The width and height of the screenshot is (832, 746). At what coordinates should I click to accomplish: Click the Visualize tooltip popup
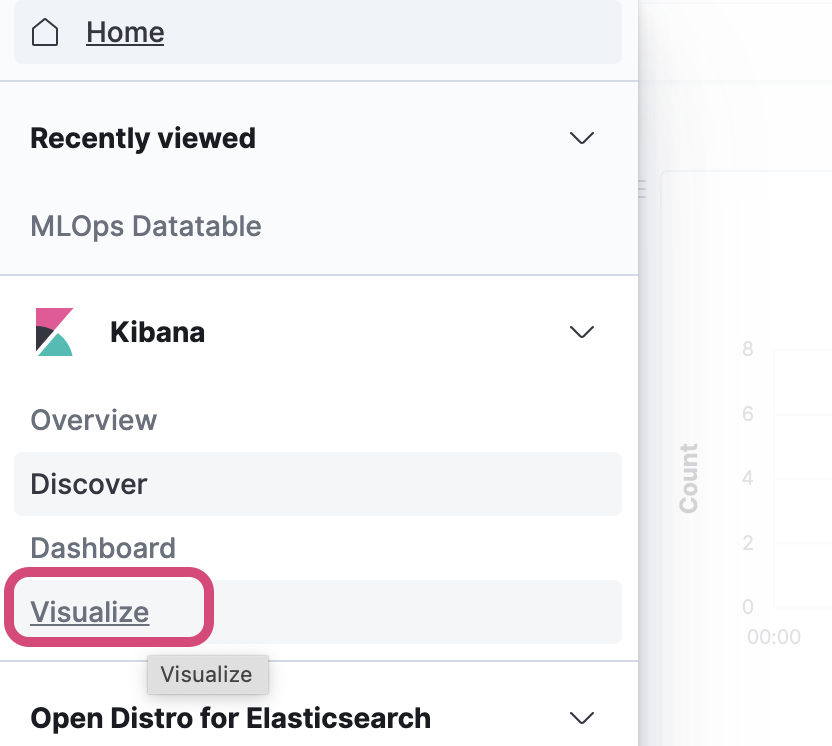coord(207,674)
